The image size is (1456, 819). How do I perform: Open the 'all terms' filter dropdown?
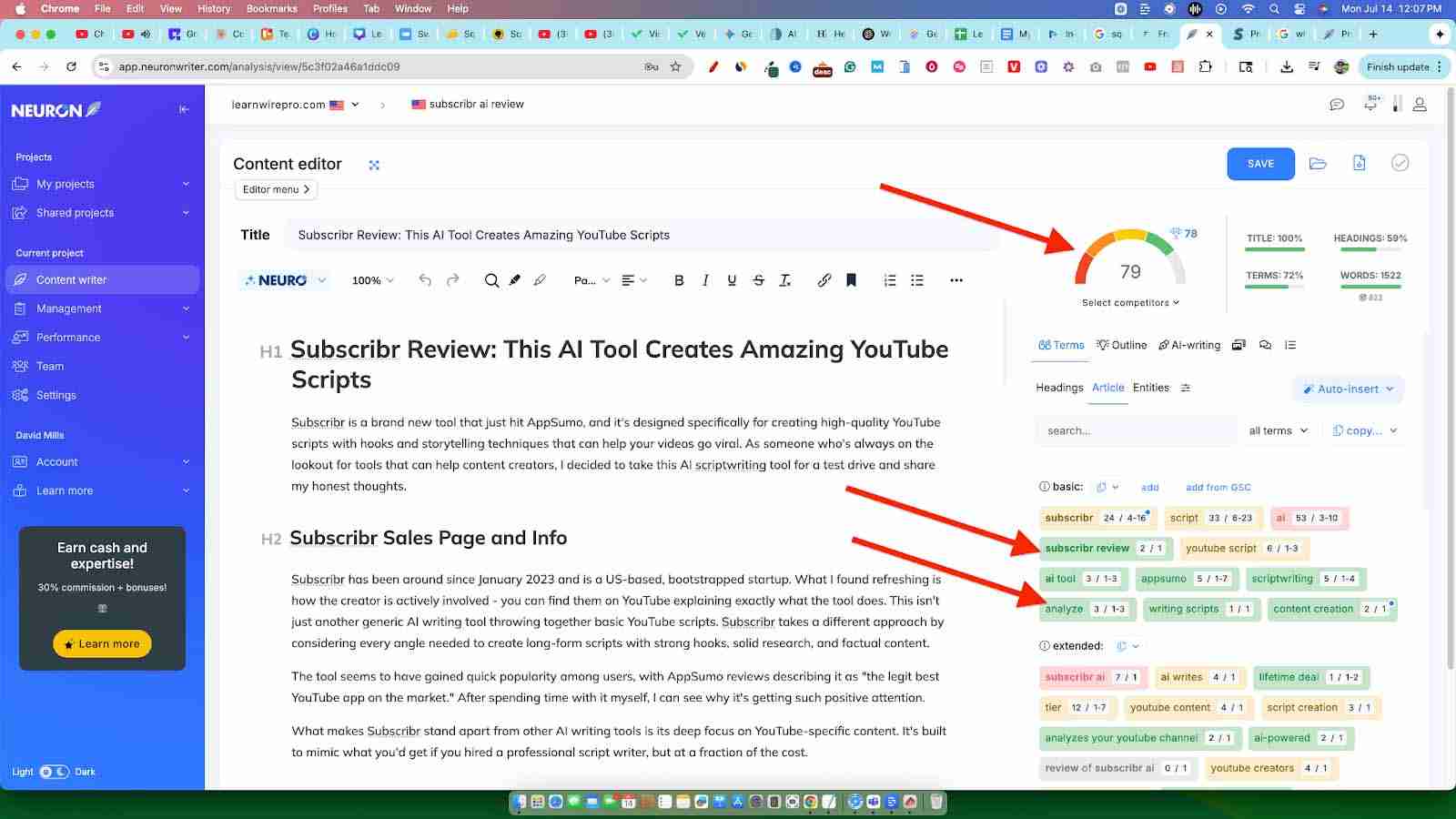coord(1278,430)
